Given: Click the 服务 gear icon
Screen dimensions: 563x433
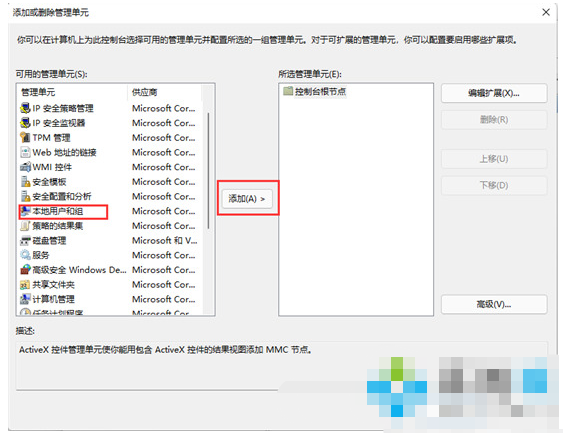Looking at the screenshot, I should tap(25, 255).
